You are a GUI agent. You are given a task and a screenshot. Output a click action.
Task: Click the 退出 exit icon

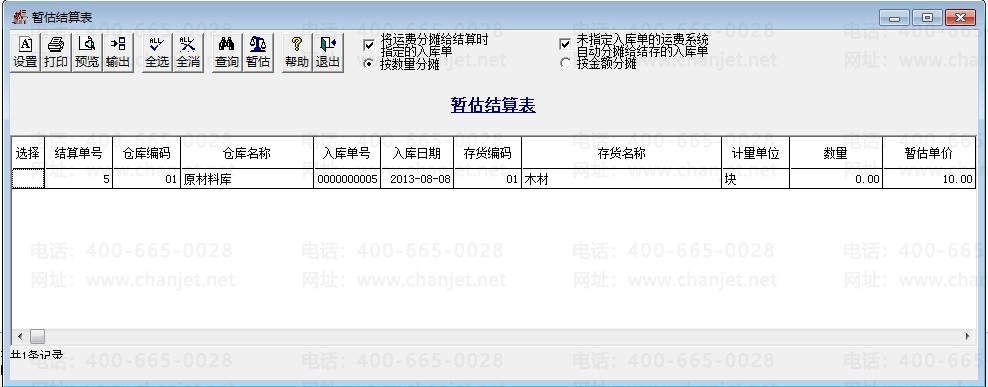(x=328, y=52)
